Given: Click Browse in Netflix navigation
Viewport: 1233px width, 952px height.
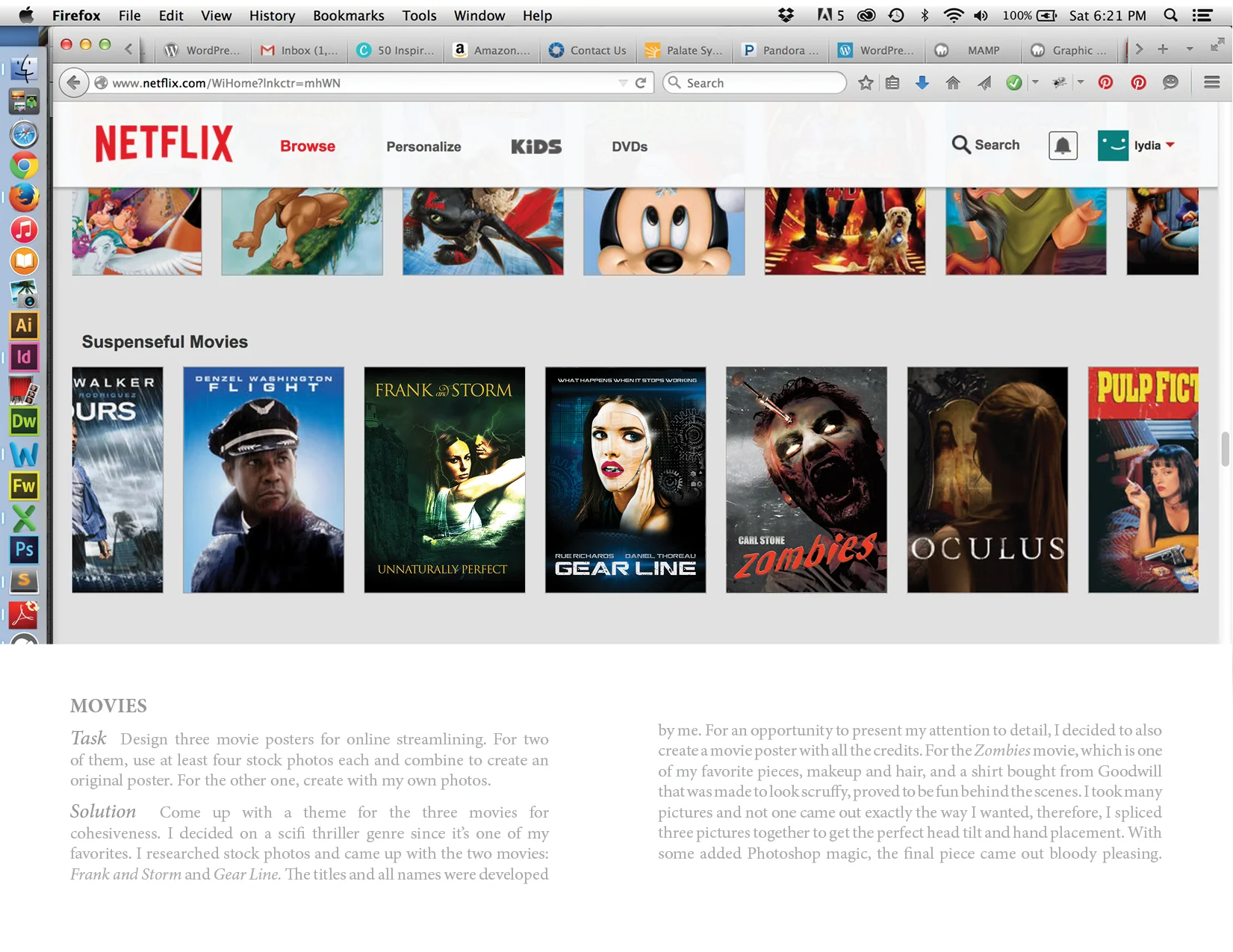Looking at the screenshot, I should 308,146.
